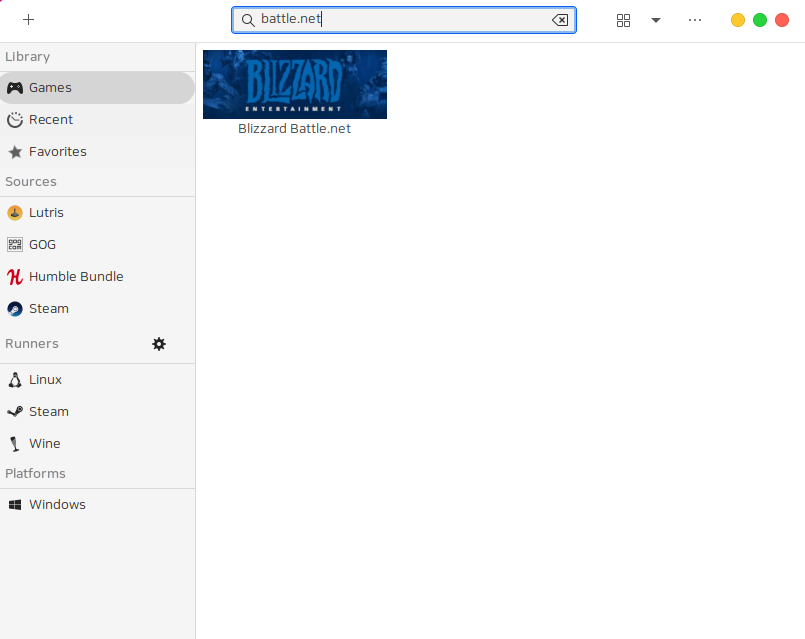The width and height of the screenshot is (805, 639).
Task: Click the Blizzard Battle.net game title
Action: click(x=294, y=129)
